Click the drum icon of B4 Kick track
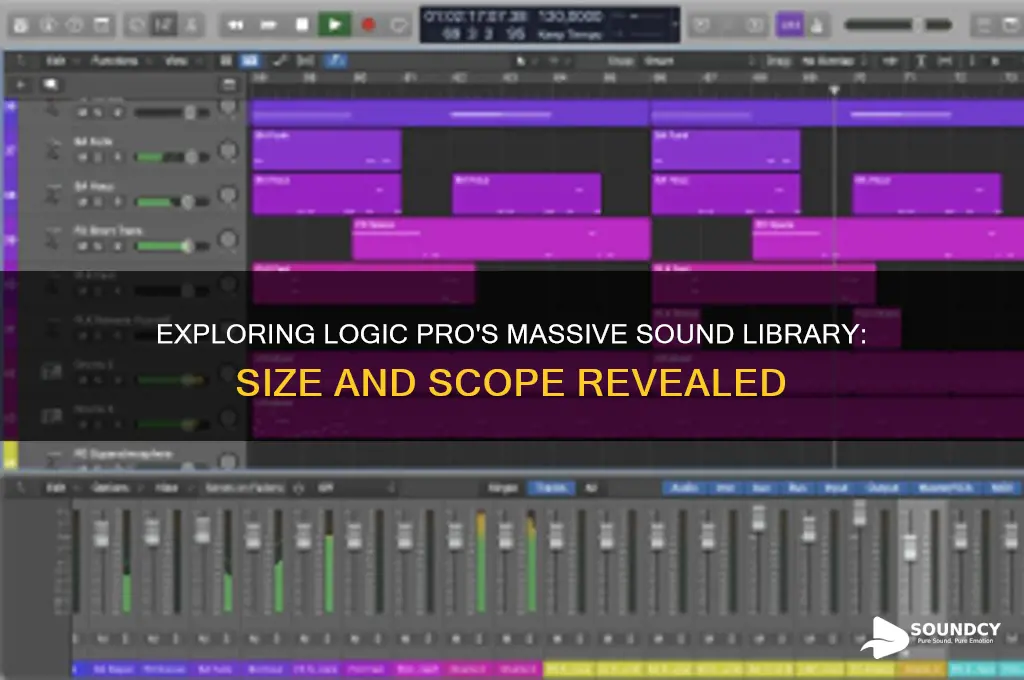Screen dimensions: 1024x680 52,151
